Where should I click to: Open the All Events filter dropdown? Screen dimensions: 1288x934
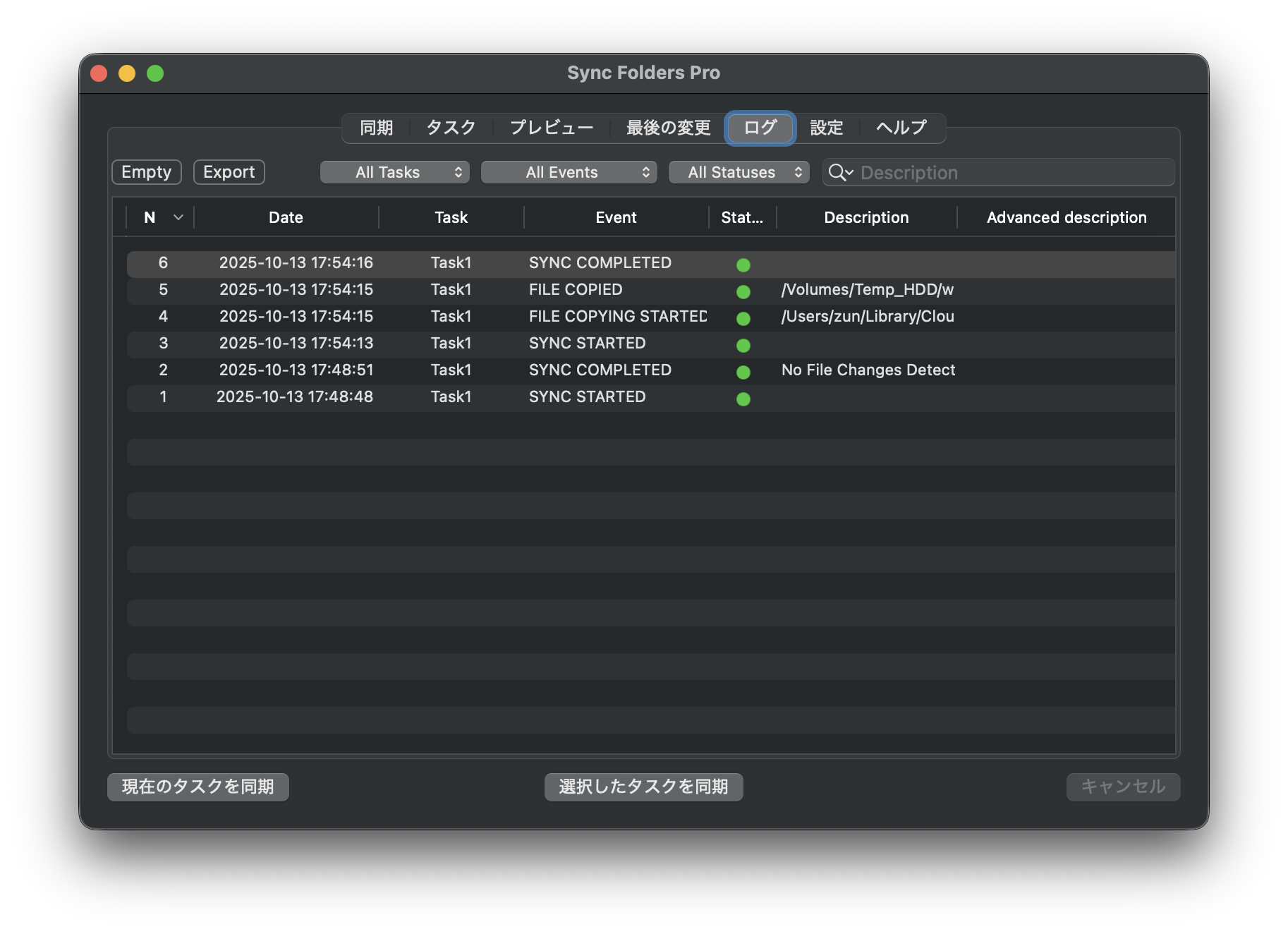(569, 173)
